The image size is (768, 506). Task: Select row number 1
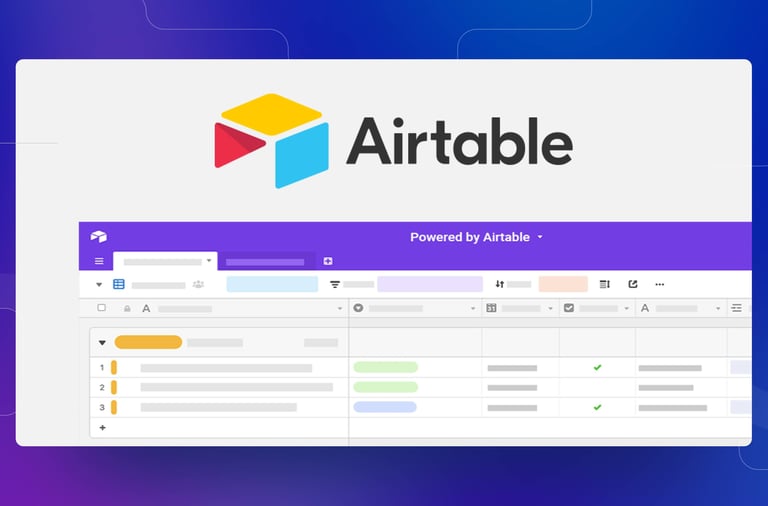coord(102,367)
